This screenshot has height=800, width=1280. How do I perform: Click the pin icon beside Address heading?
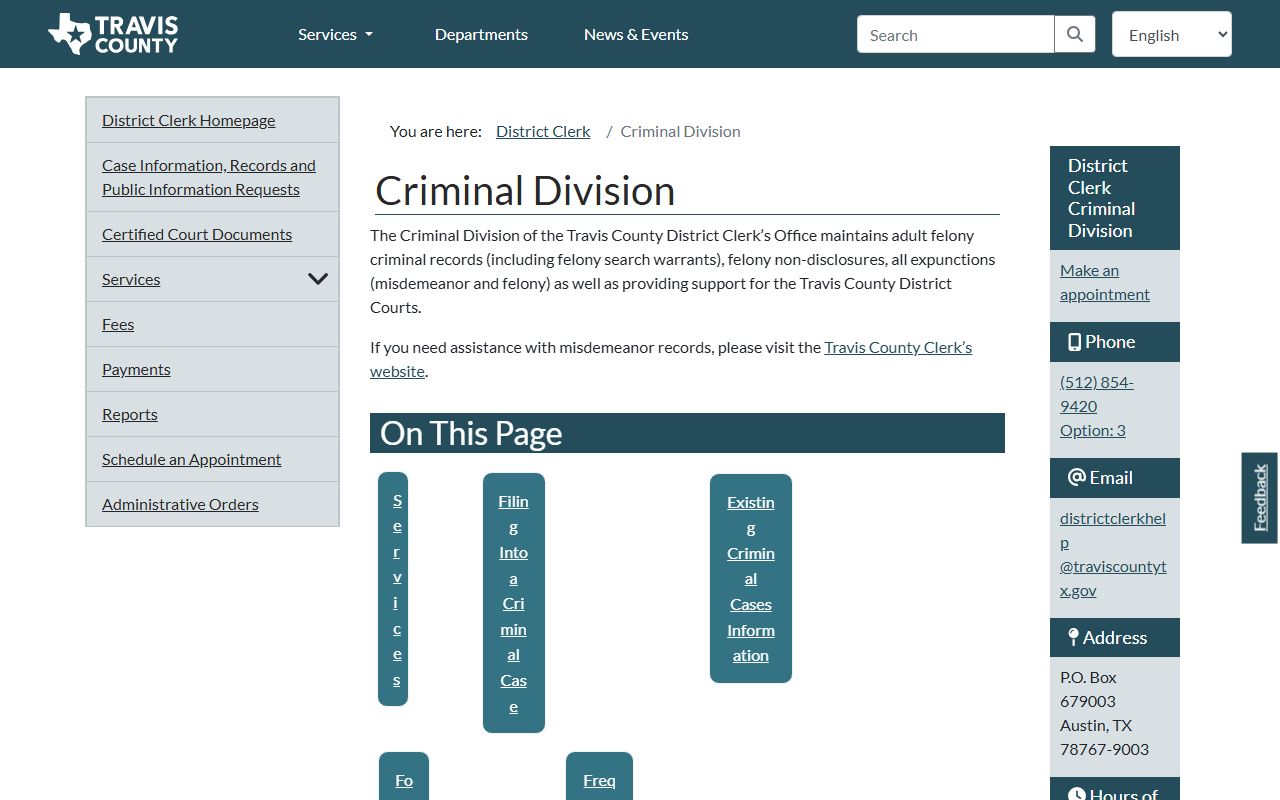[1073, 637]
